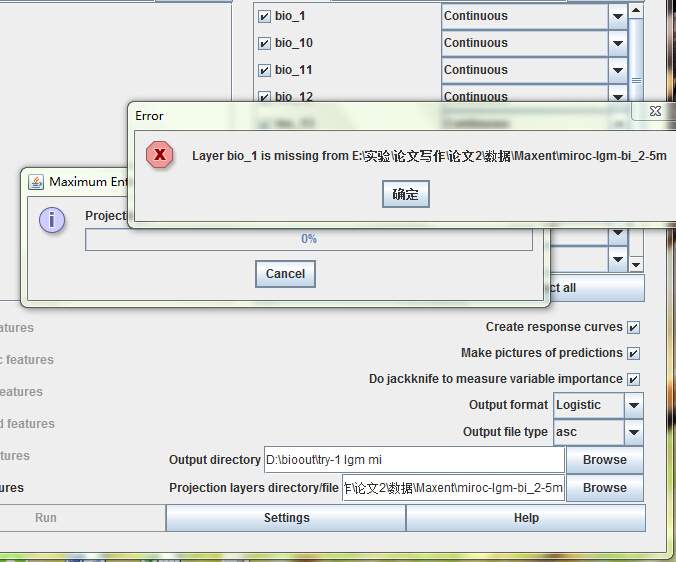Viewport: 676px width, 562px height.
Task: Click the info icon in progress dialog
Action: coord(52,220)
